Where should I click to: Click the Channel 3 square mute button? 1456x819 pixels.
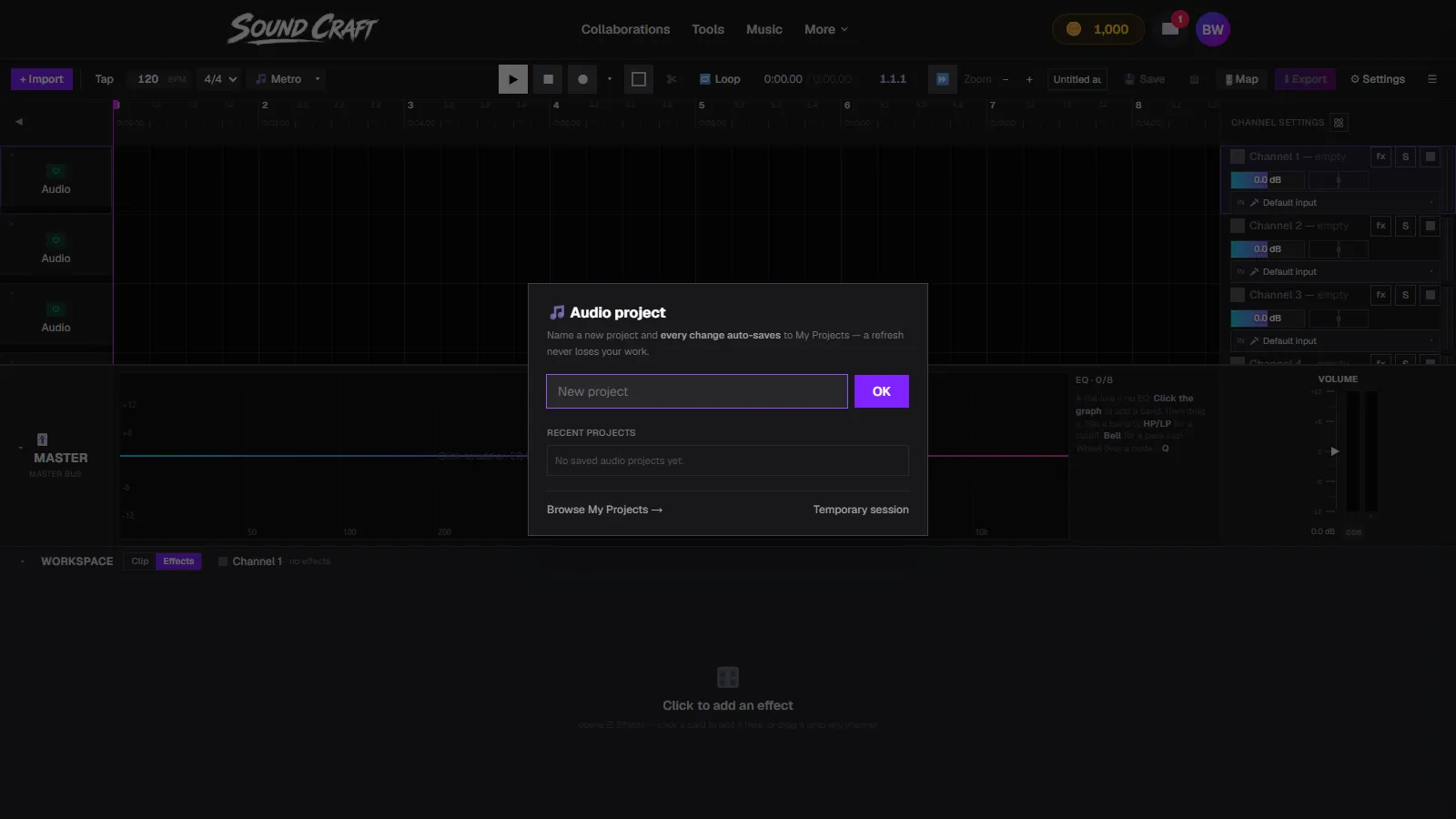(x=1431, y=295)
